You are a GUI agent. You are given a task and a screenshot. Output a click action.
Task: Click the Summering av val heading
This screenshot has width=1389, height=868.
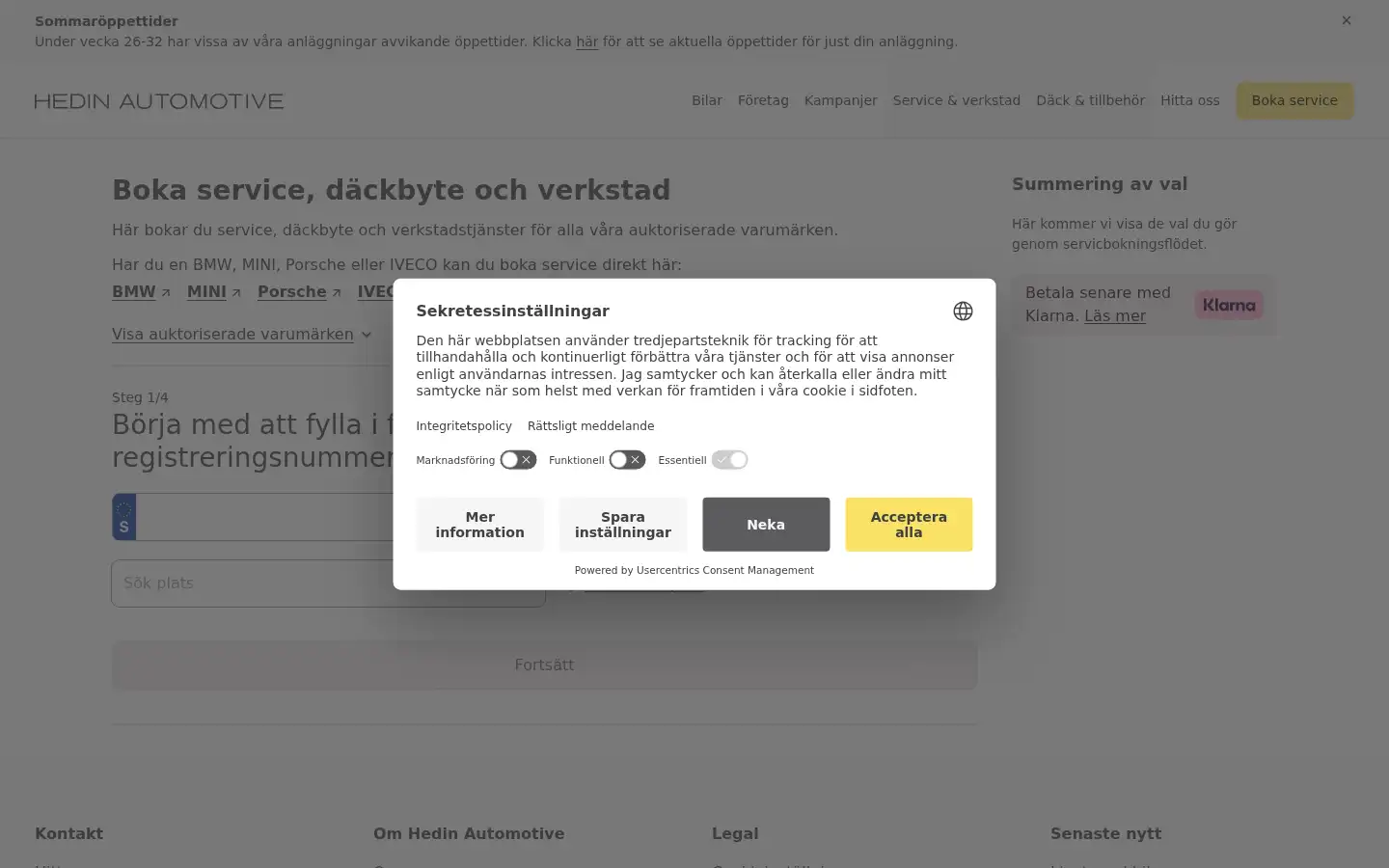pos(1100,184)
